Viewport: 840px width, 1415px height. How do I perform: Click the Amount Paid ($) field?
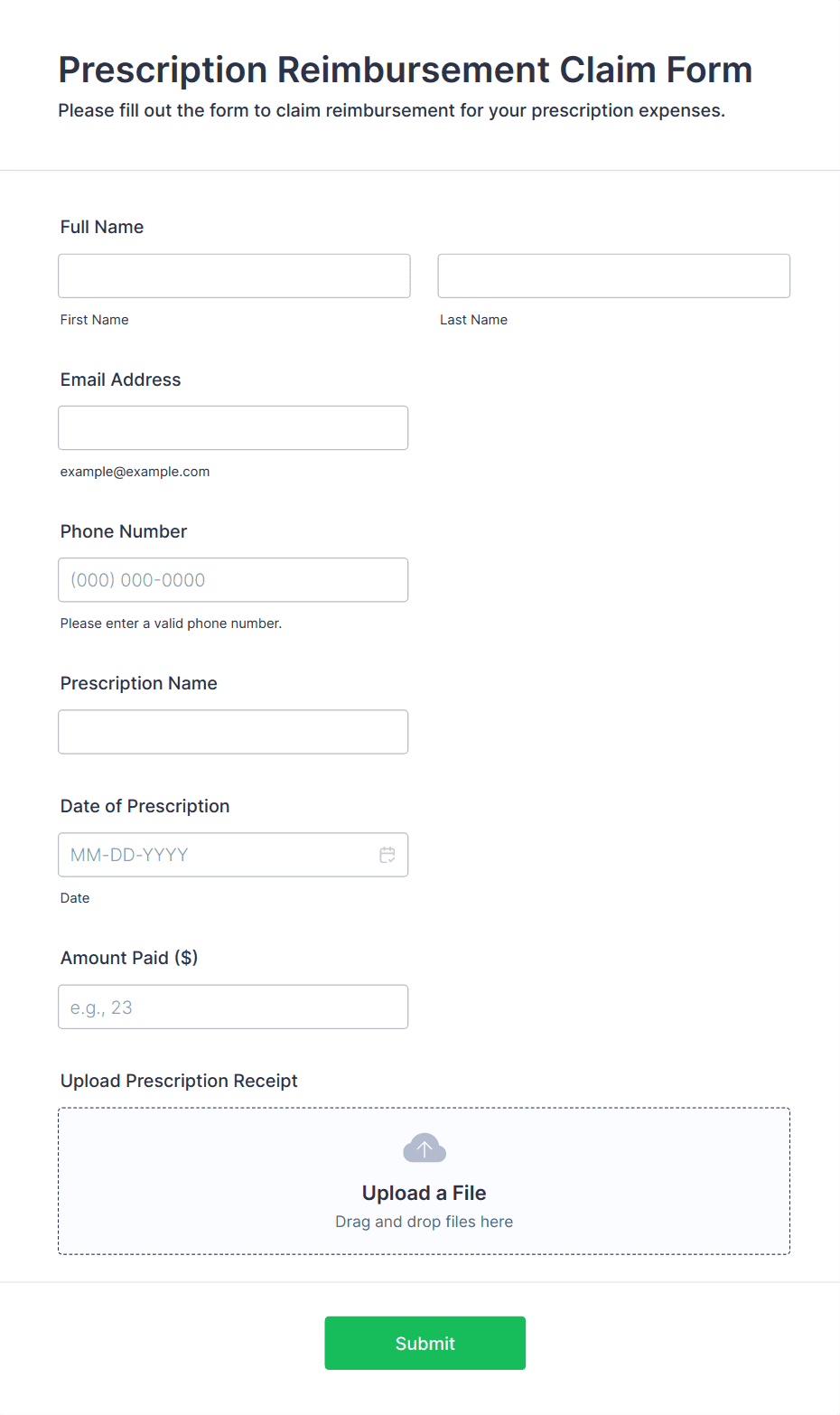(233, 1007)
